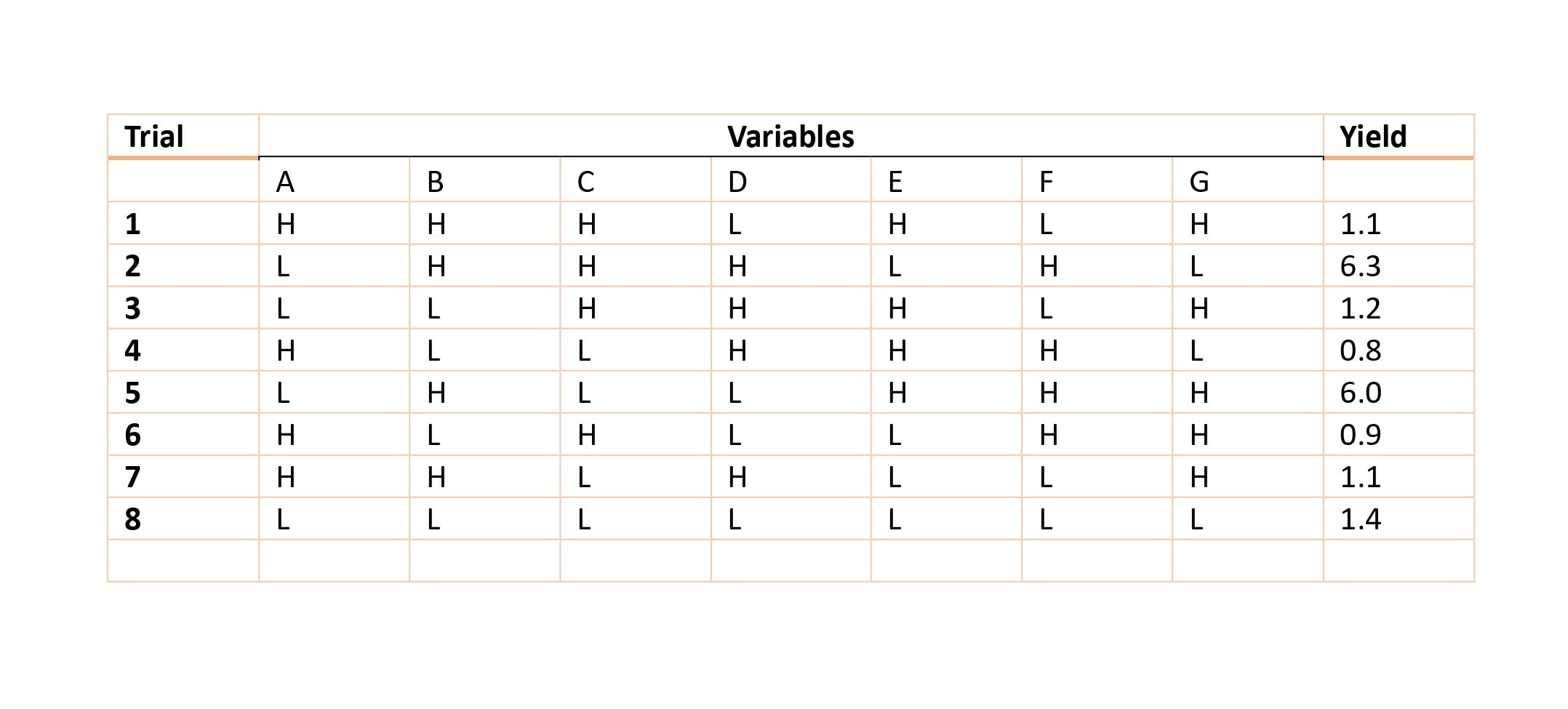This screenshot has width=1568, height=709.
Task: Click the Variables header cell
Action: [791, 137]
